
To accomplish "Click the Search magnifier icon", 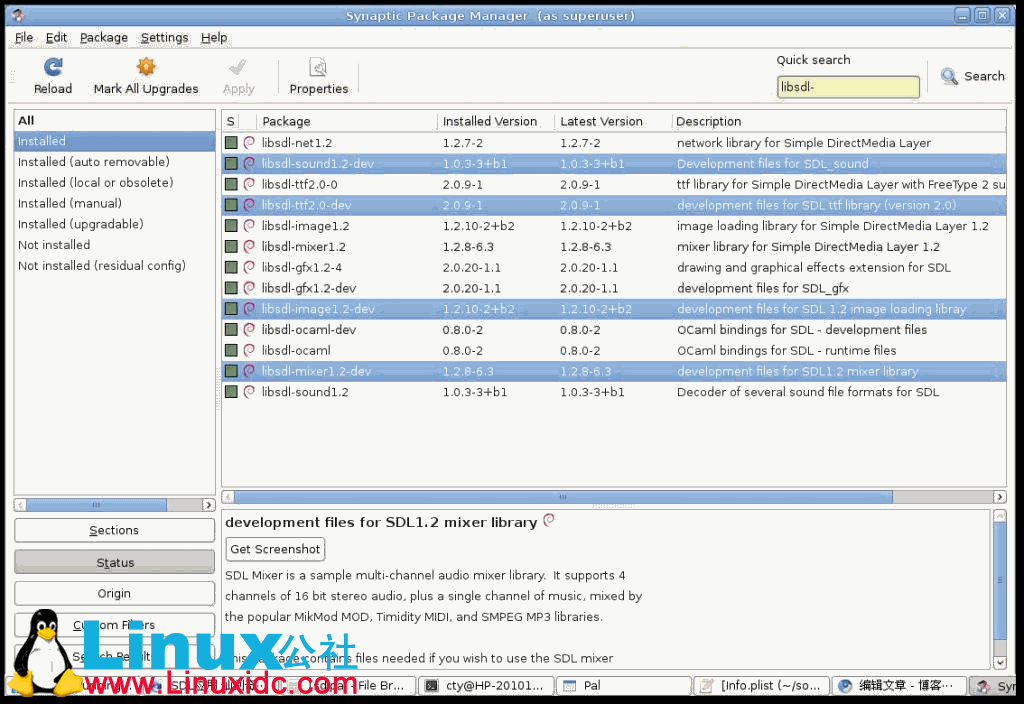I will point(949,76).
